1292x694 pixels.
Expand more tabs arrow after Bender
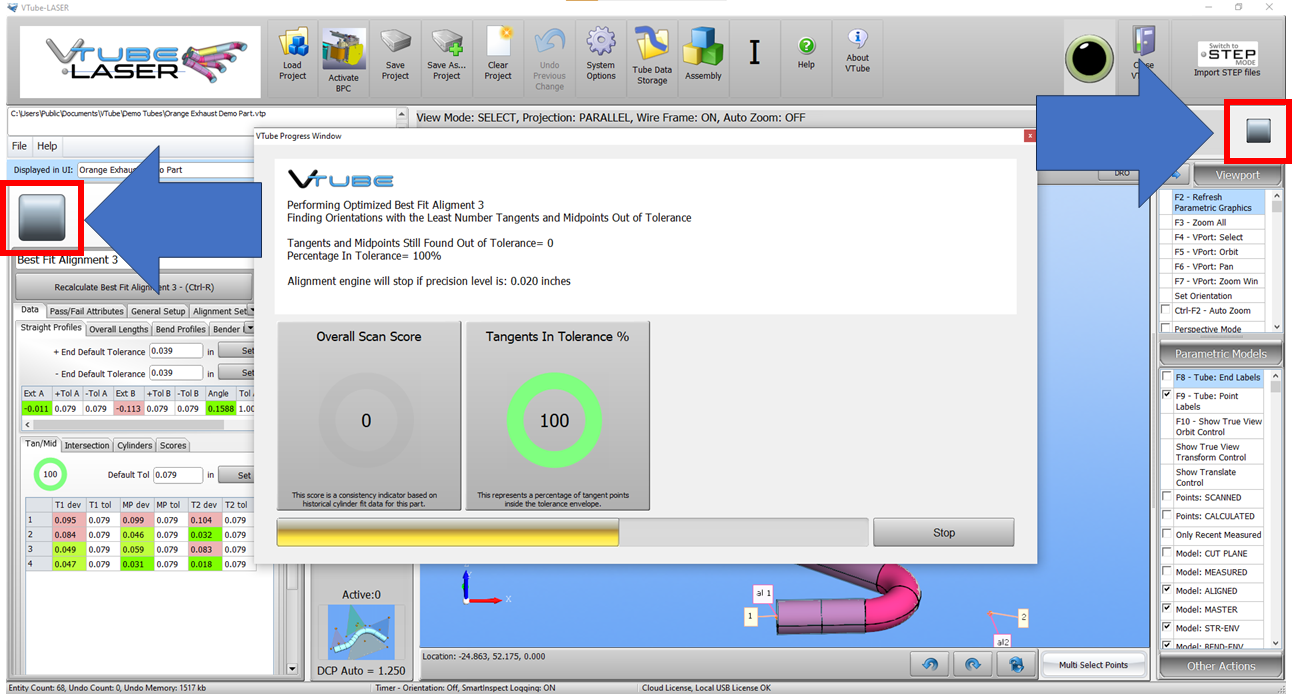tap(249, 329)
